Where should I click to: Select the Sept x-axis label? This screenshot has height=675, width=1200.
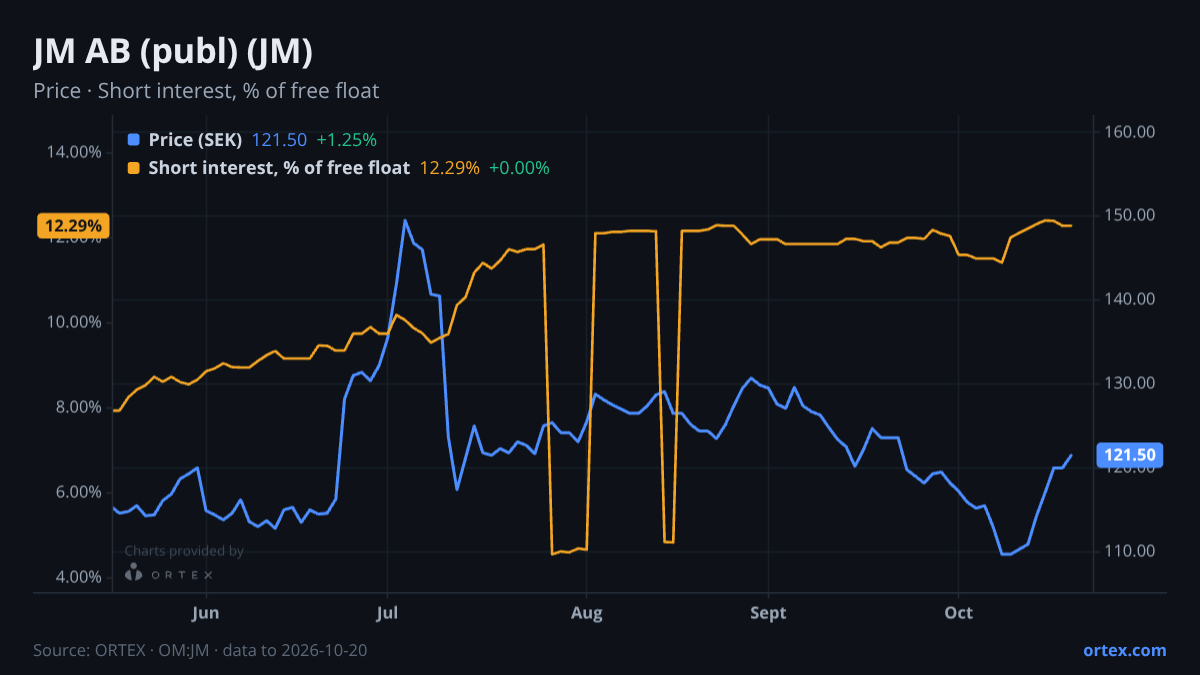[x=768, y=612]
